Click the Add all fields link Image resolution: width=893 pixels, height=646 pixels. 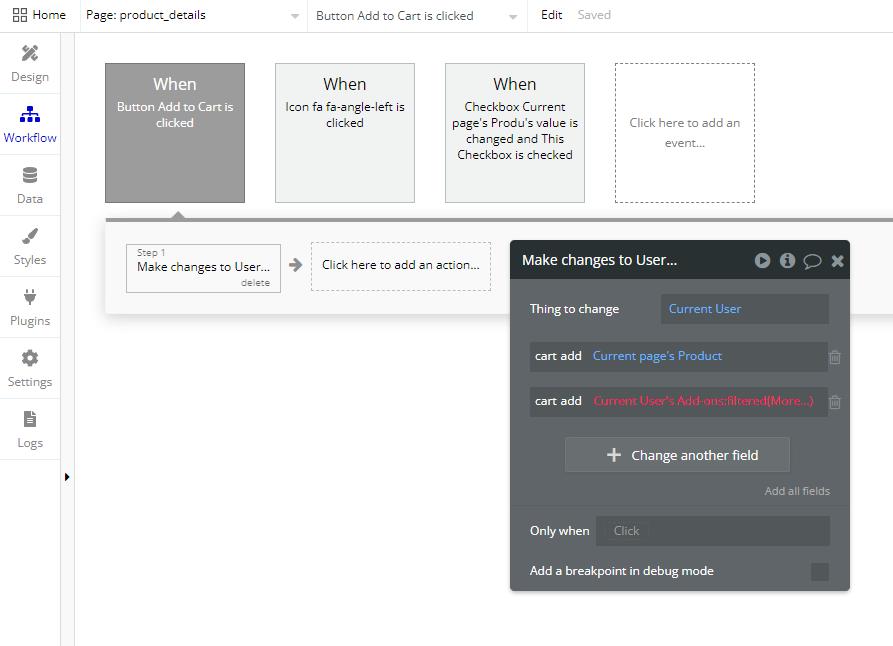pyautogui.click(x=797, y=491)
